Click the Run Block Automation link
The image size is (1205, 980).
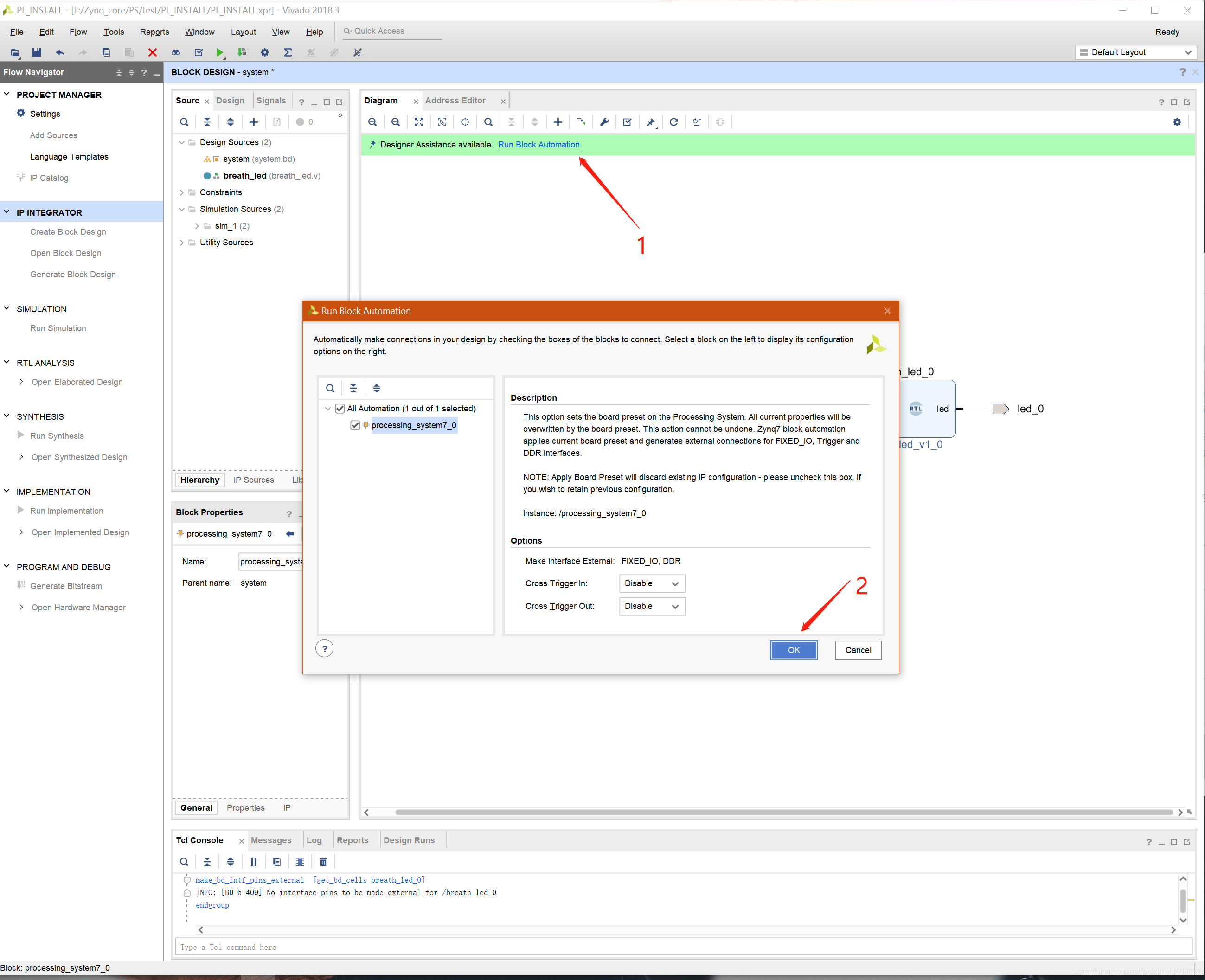(538, 145)
